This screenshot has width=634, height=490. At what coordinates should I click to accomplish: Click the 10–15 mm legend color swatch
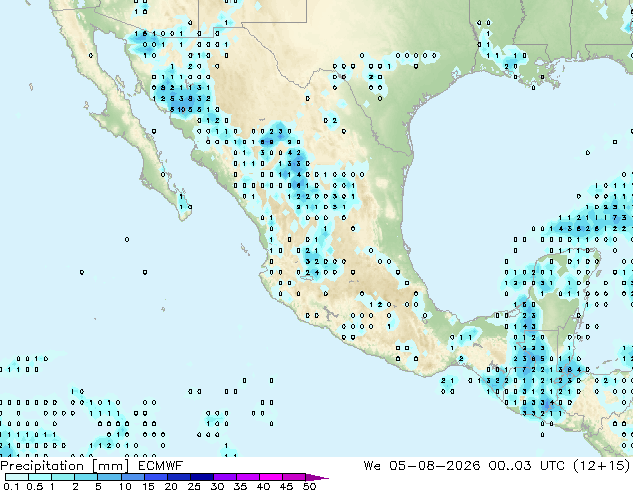[x=133, y=477]
